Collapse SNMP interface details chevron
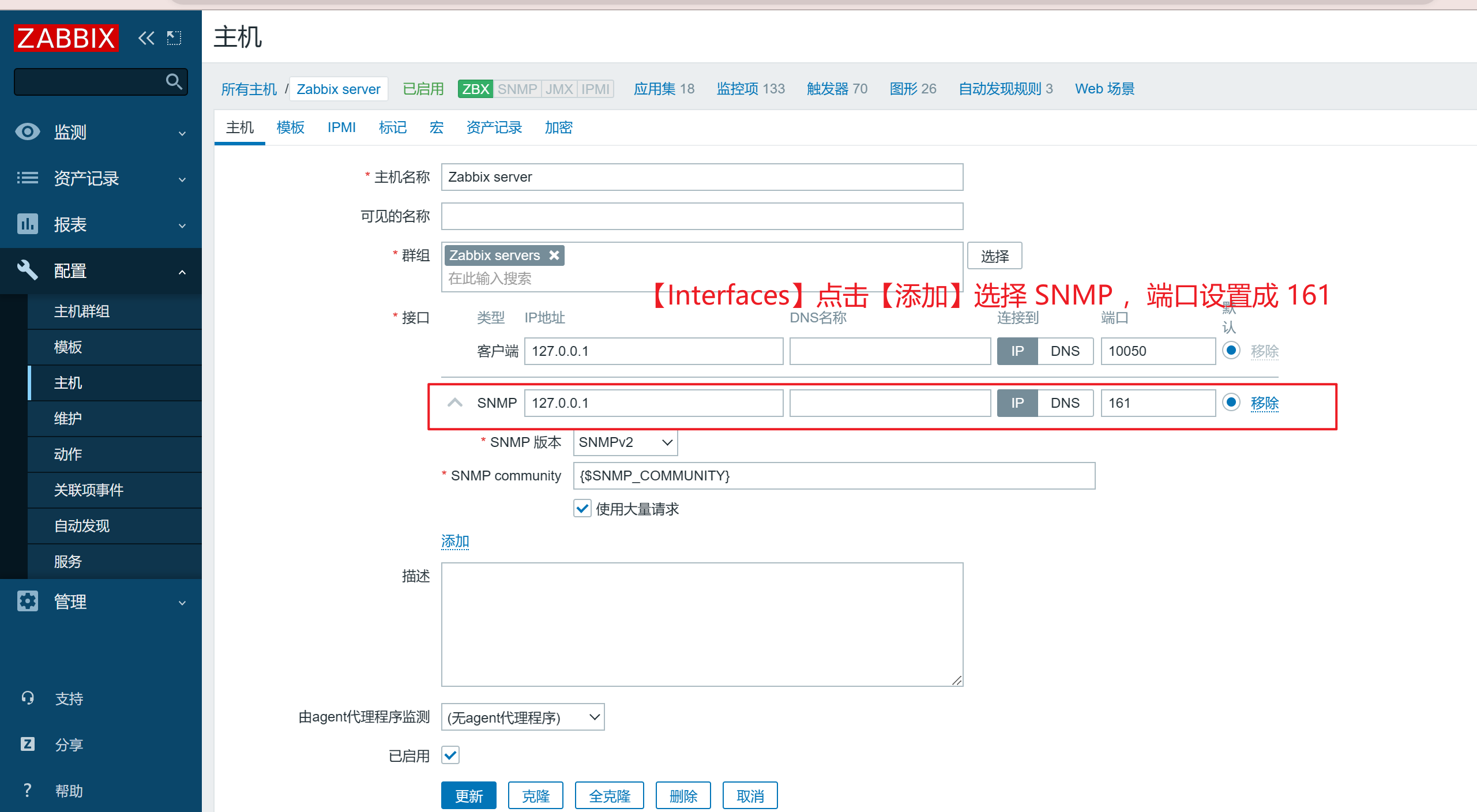This screenshot has width=1477, height=812. pyautogui.click(x=455, y=403)
